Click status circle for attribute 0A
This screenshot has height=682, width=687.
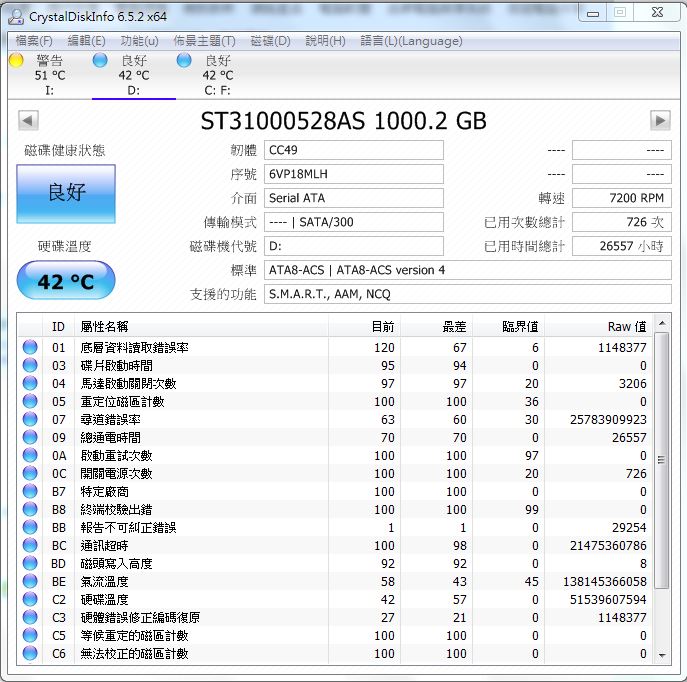(30, 455)
